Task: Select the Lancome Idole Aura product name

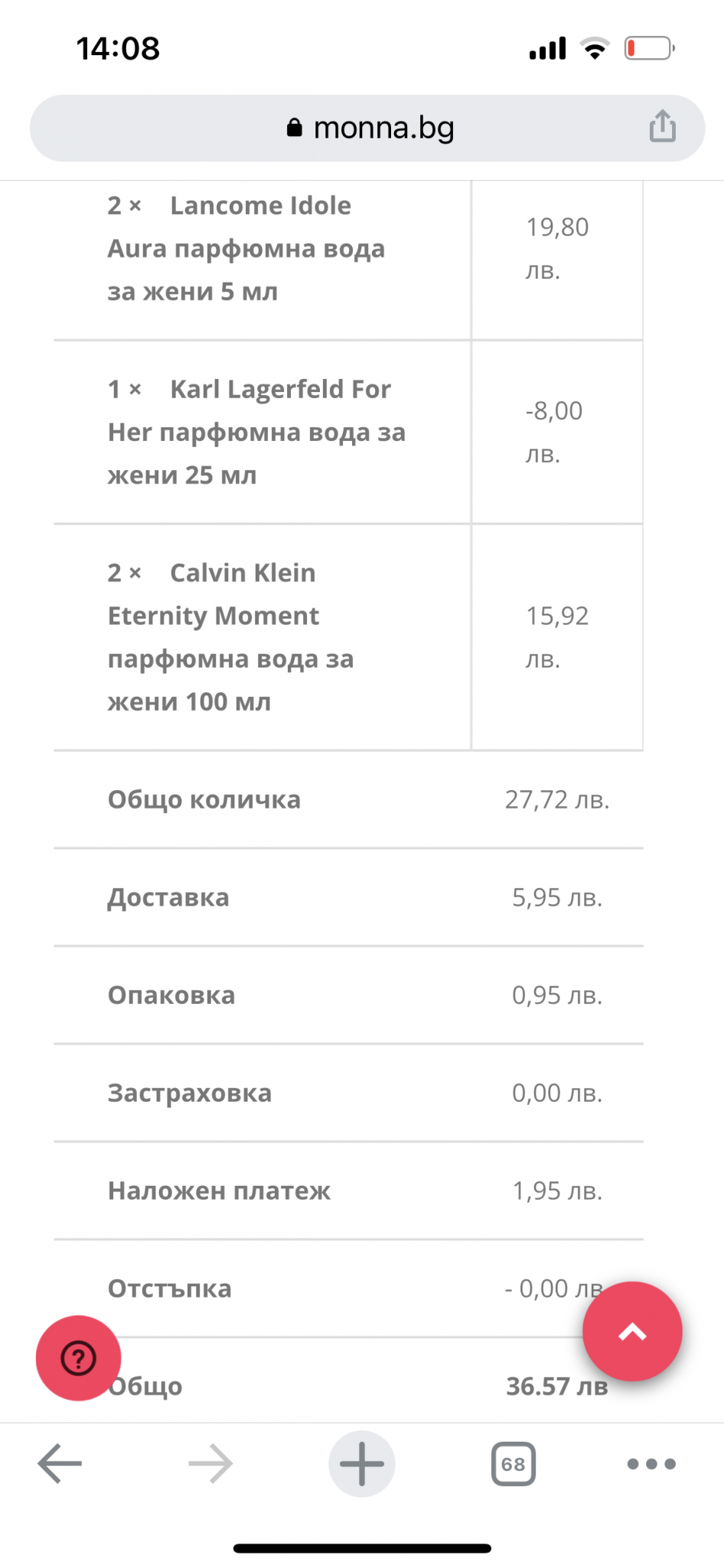Action: pos(245,248)
